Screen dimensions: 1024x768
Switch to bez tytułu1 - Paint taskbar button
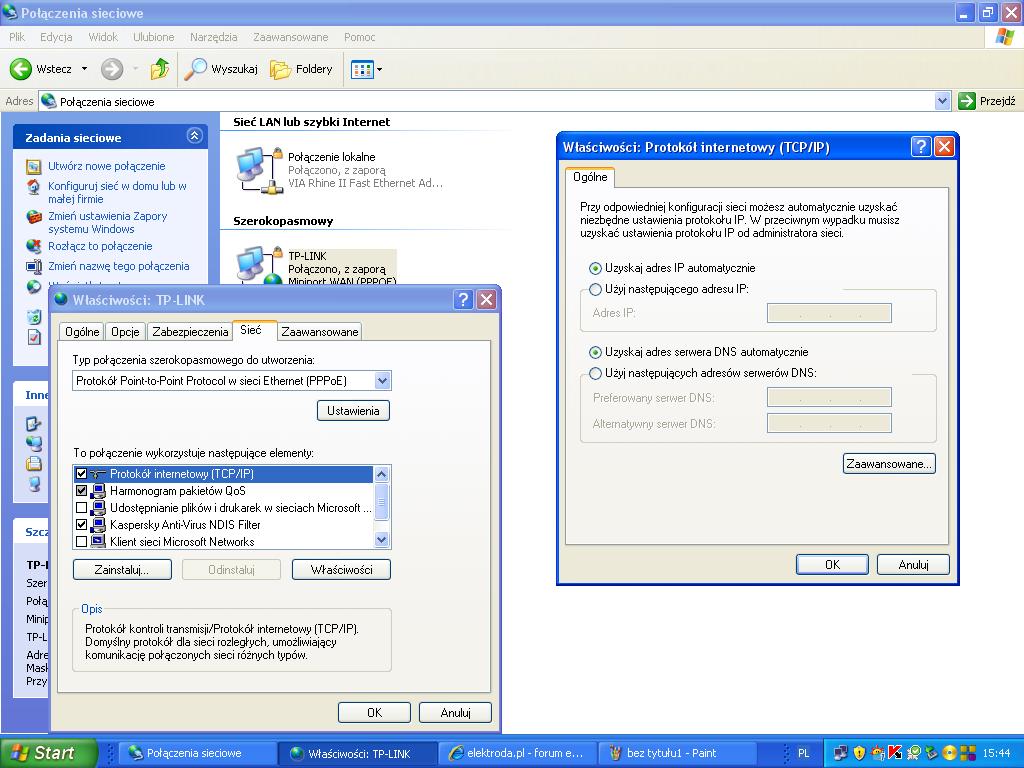pos(679,753)
